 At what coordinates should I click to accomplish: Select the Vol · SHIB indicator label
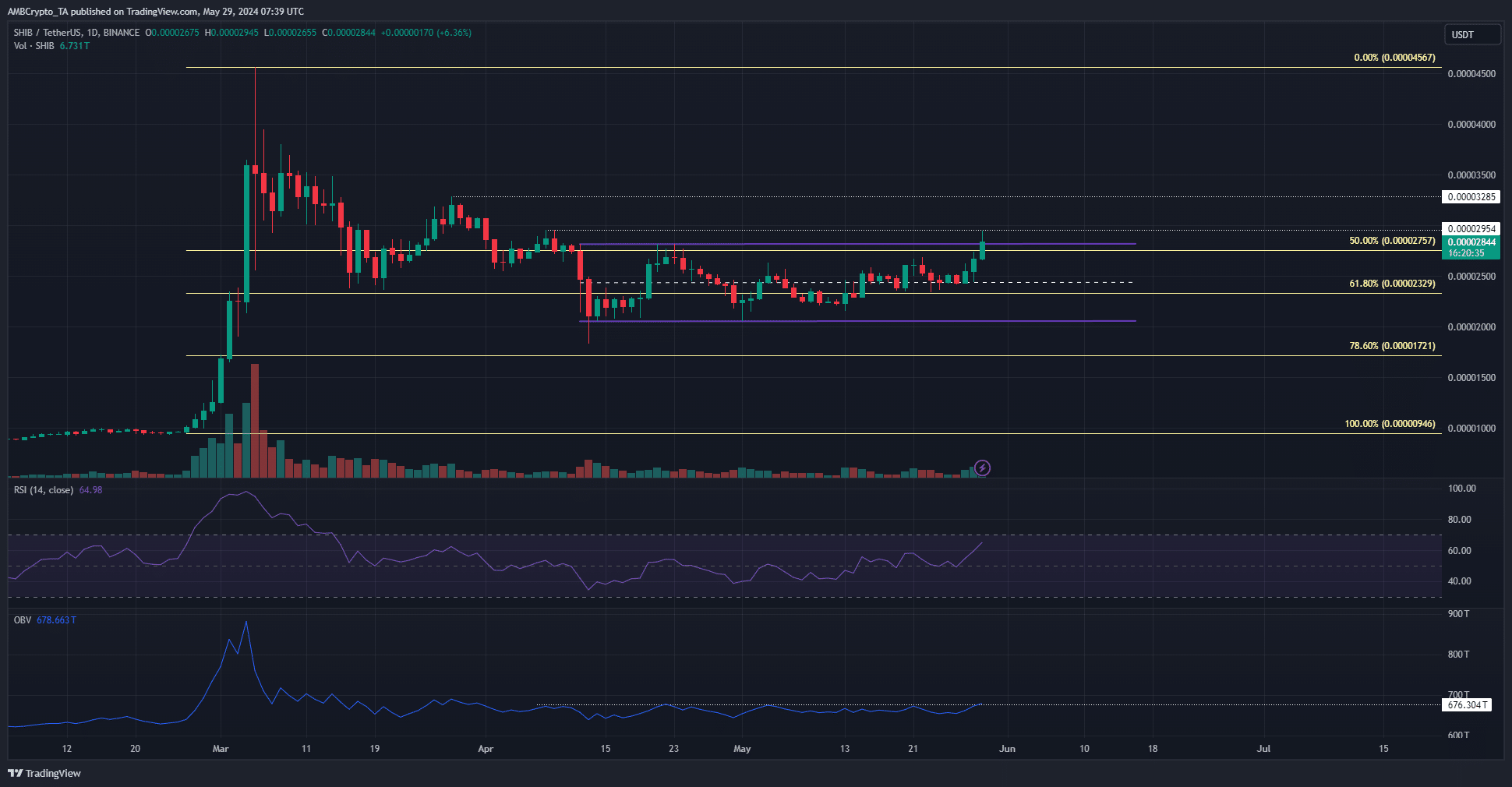click(x=34, y=46)
